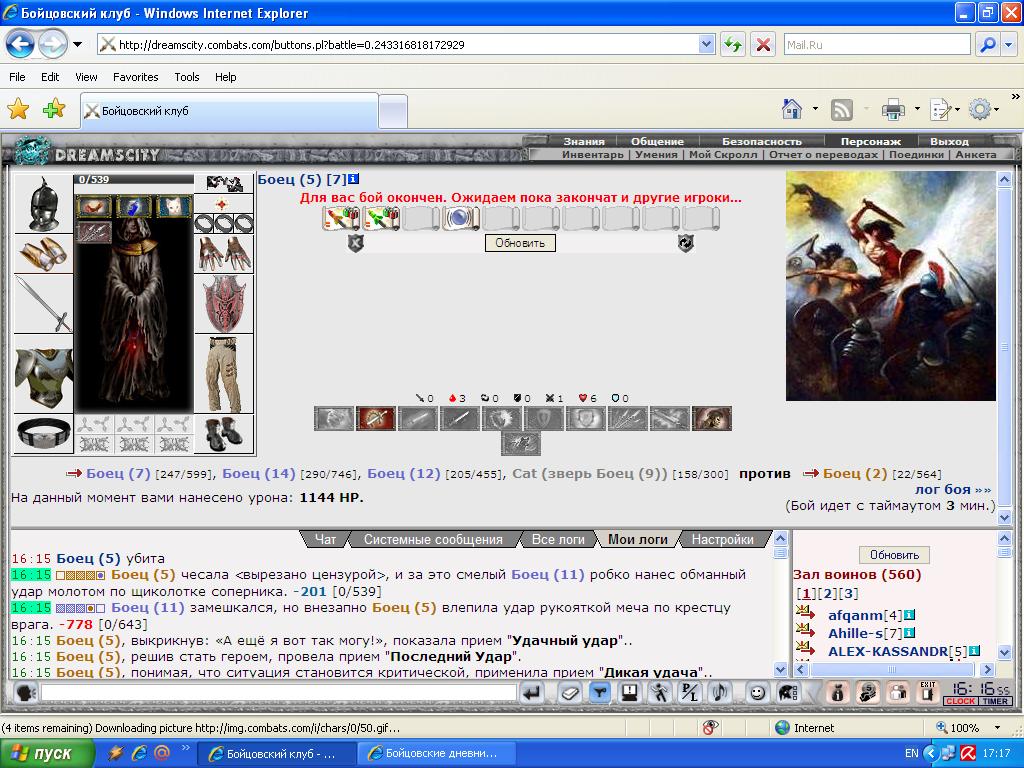Click the P/L icon in chat bar
This screenshot has height=768, width=1024.
pos(690,692)
